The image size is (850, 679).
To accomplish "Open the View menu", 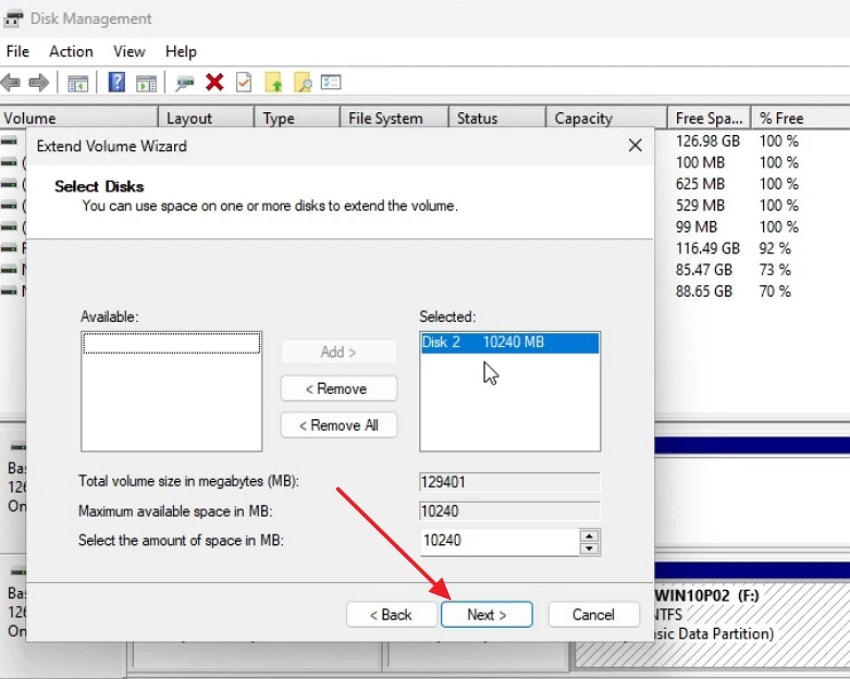I will (x=128, y=51).
